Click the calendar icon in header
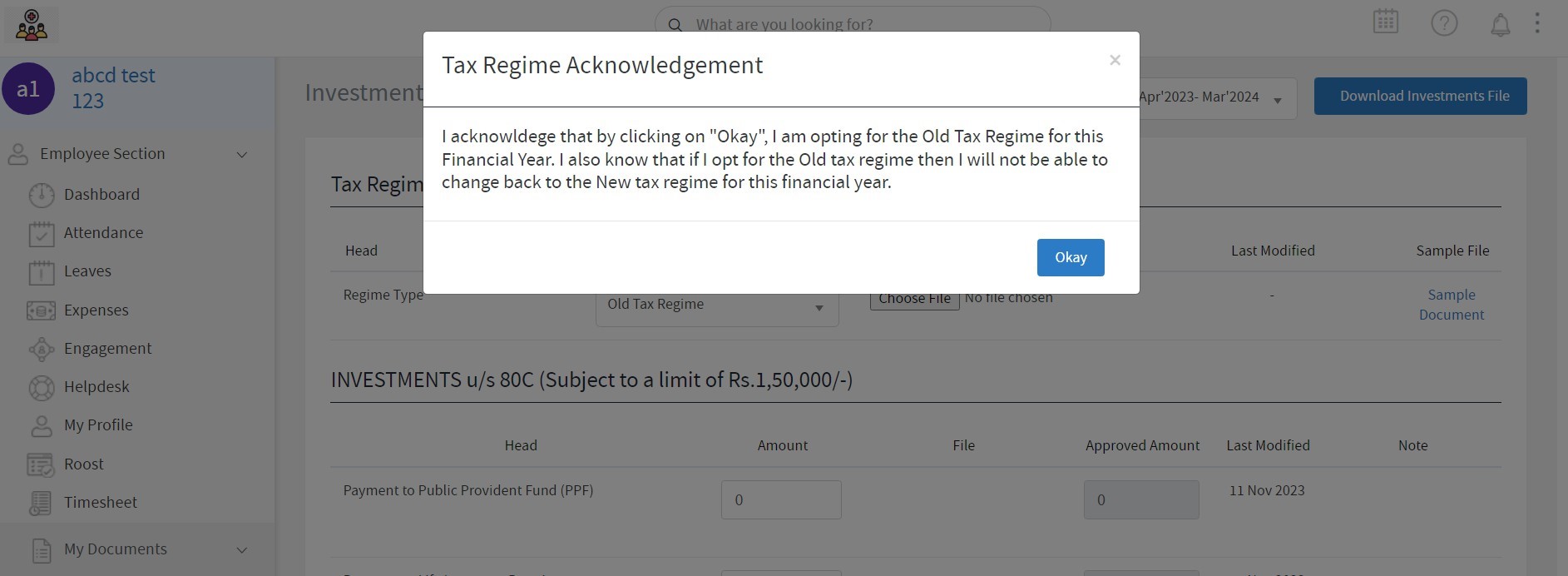1568x576 pixels. click(1386, 22)
